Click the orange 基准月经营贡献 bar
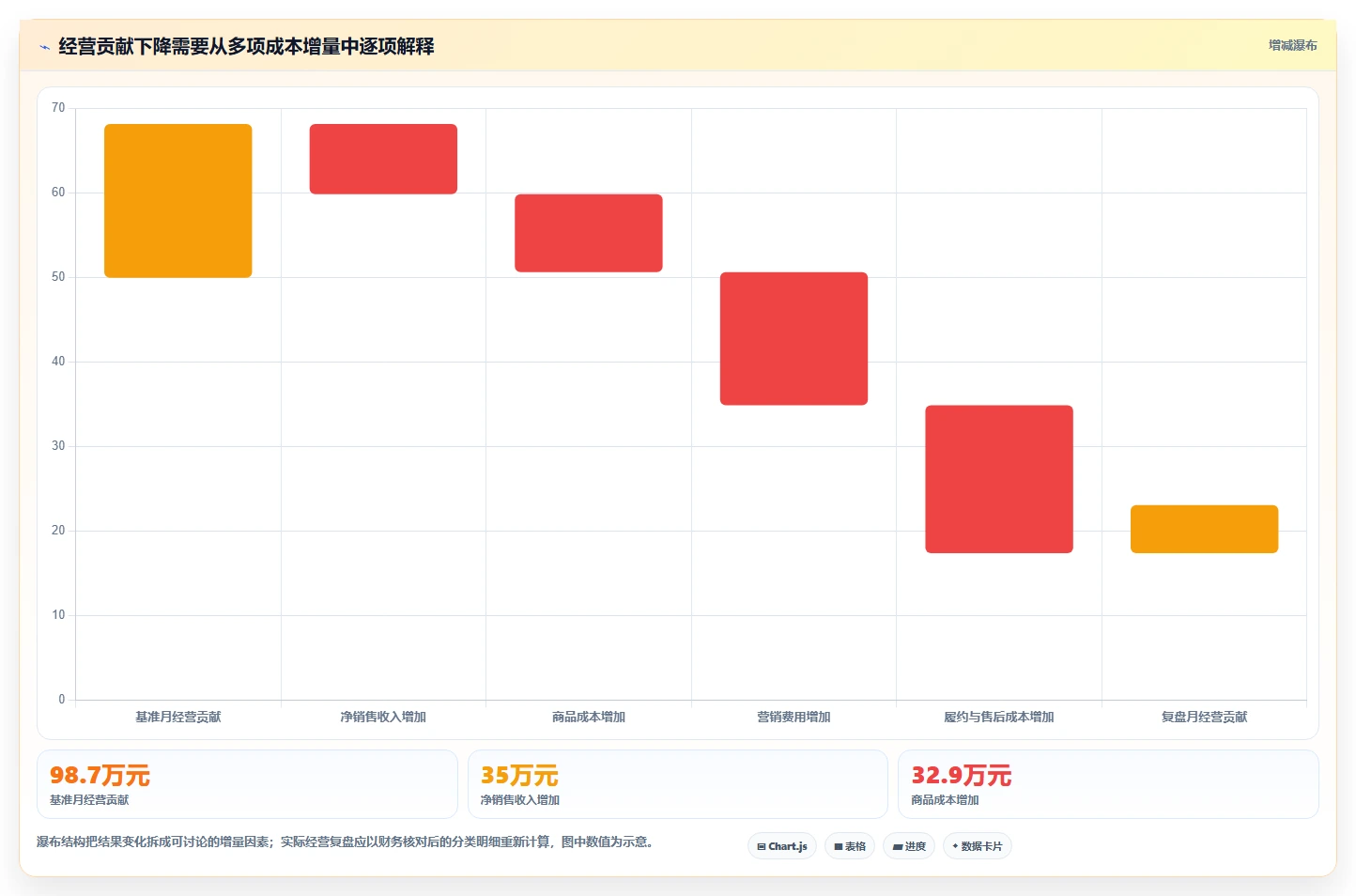Image resolution: width=1356 pixels, height=896 pixels. coord(178,201)
